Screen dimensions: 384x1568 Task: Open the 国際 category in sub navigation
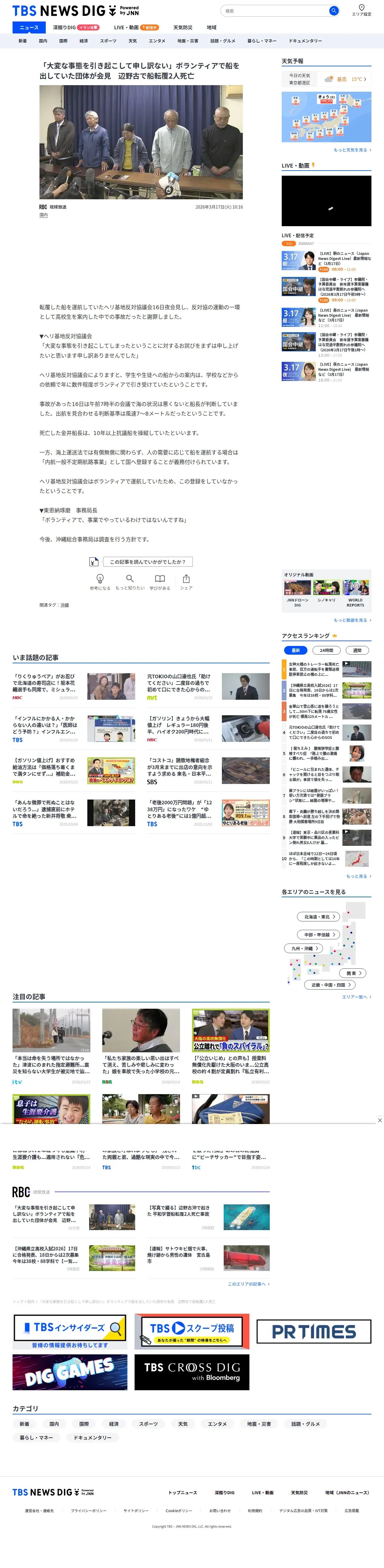coord(63,41)
